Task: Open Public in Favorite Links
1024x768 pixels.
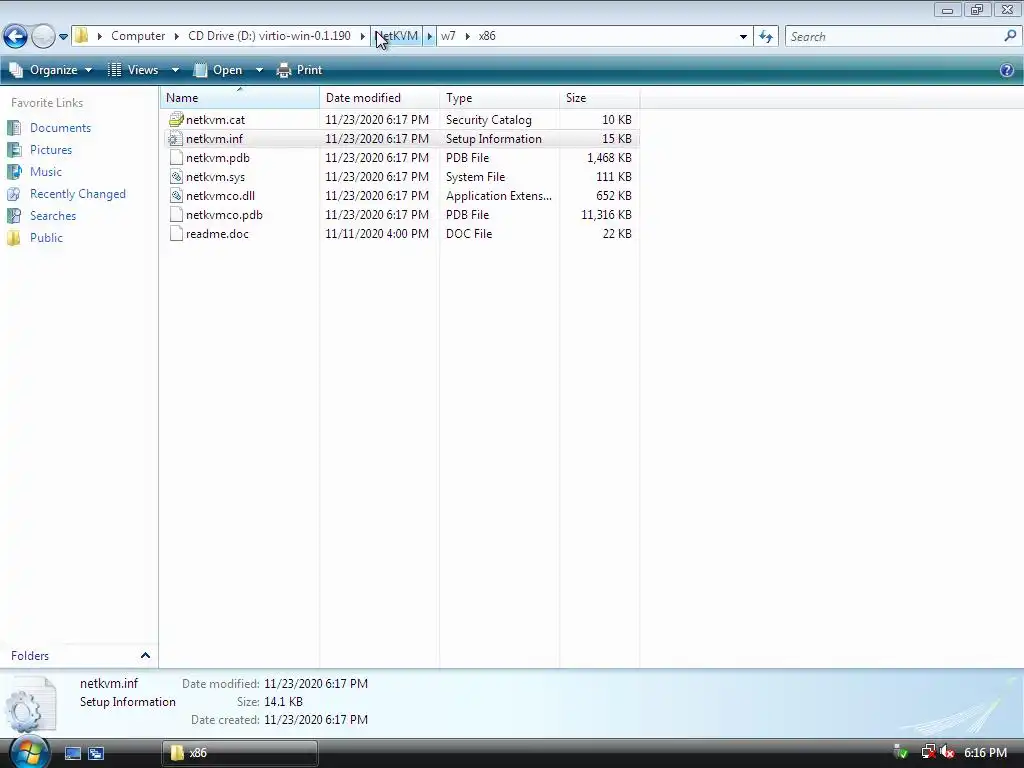Action: tap(46, 238)
